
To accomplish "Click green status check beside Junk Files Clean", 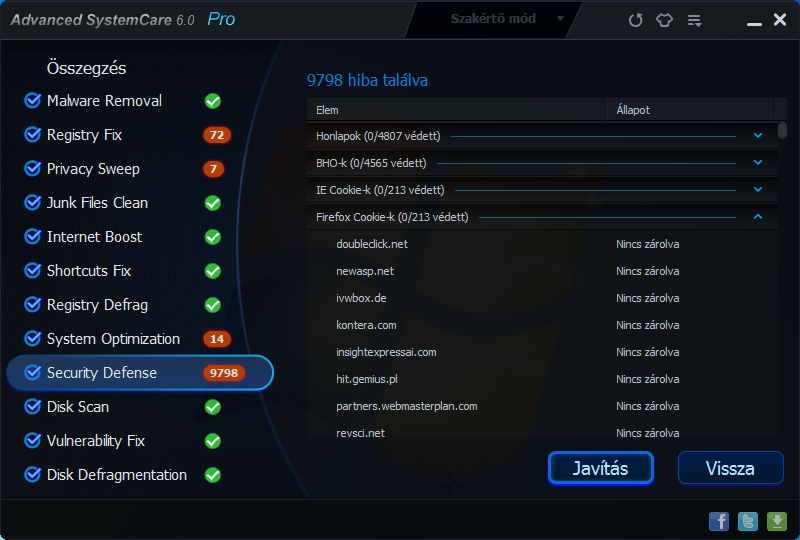I will [x=213, y=203].
